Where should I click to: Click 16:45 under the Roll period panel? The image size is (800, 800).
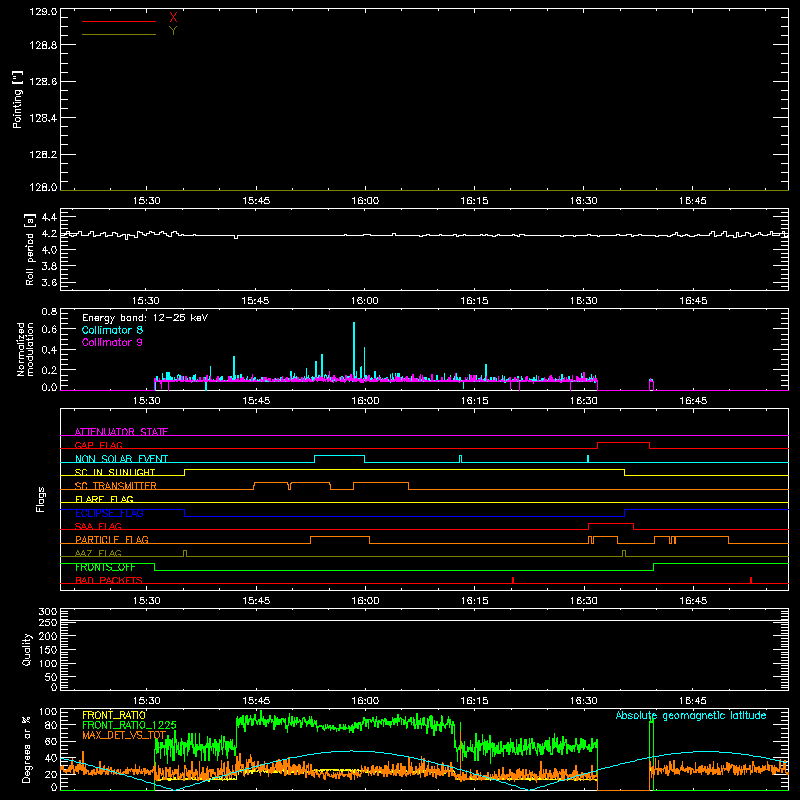click(x=693, y=301)
